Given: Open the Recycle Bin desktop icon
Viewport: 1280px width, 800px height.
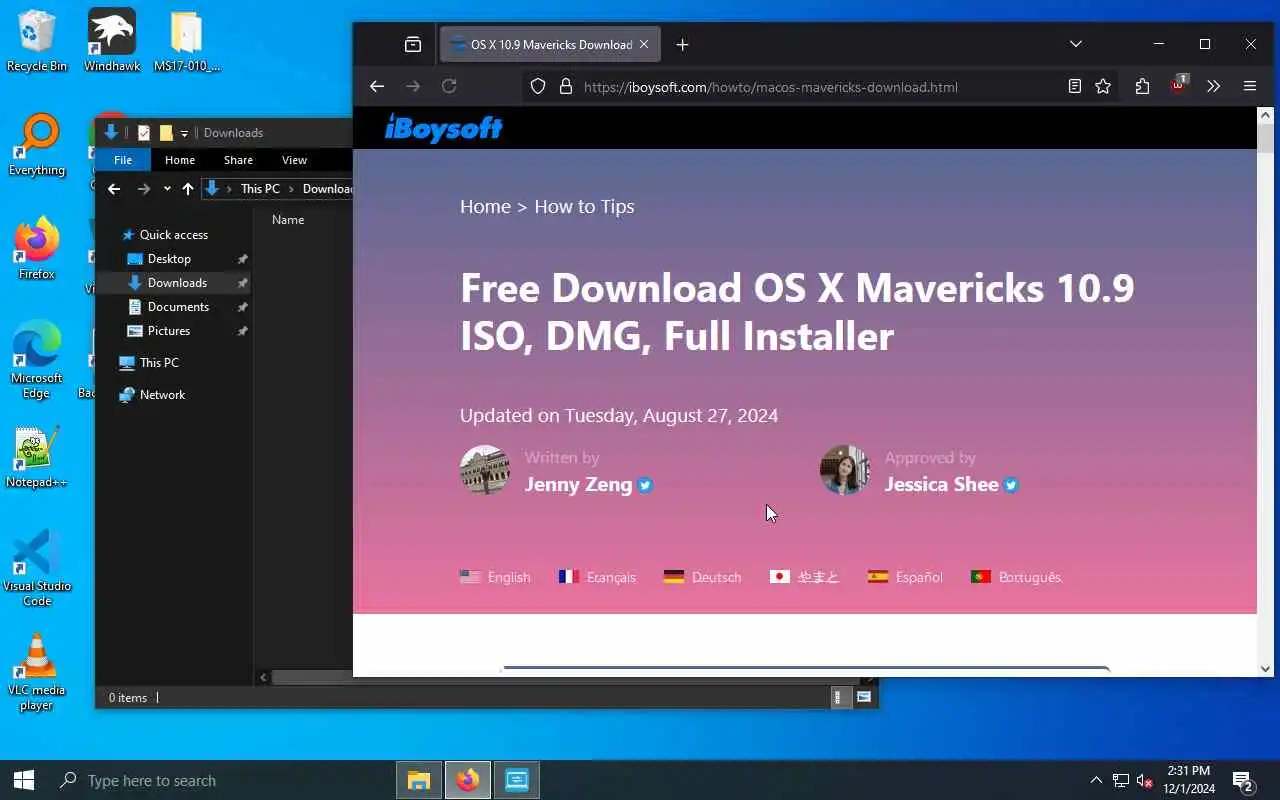Looking at the screenshot, I should coord(36,41).
